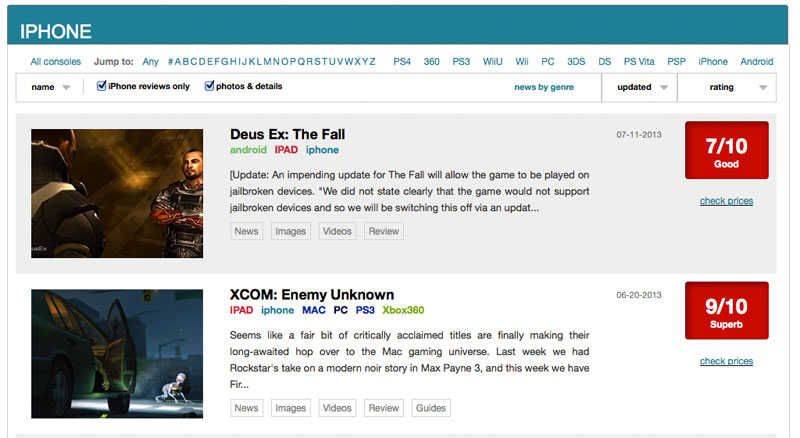Click check prices under Deus Ex
This screenshot has height=438, width=800.
(x=727, y=201)
